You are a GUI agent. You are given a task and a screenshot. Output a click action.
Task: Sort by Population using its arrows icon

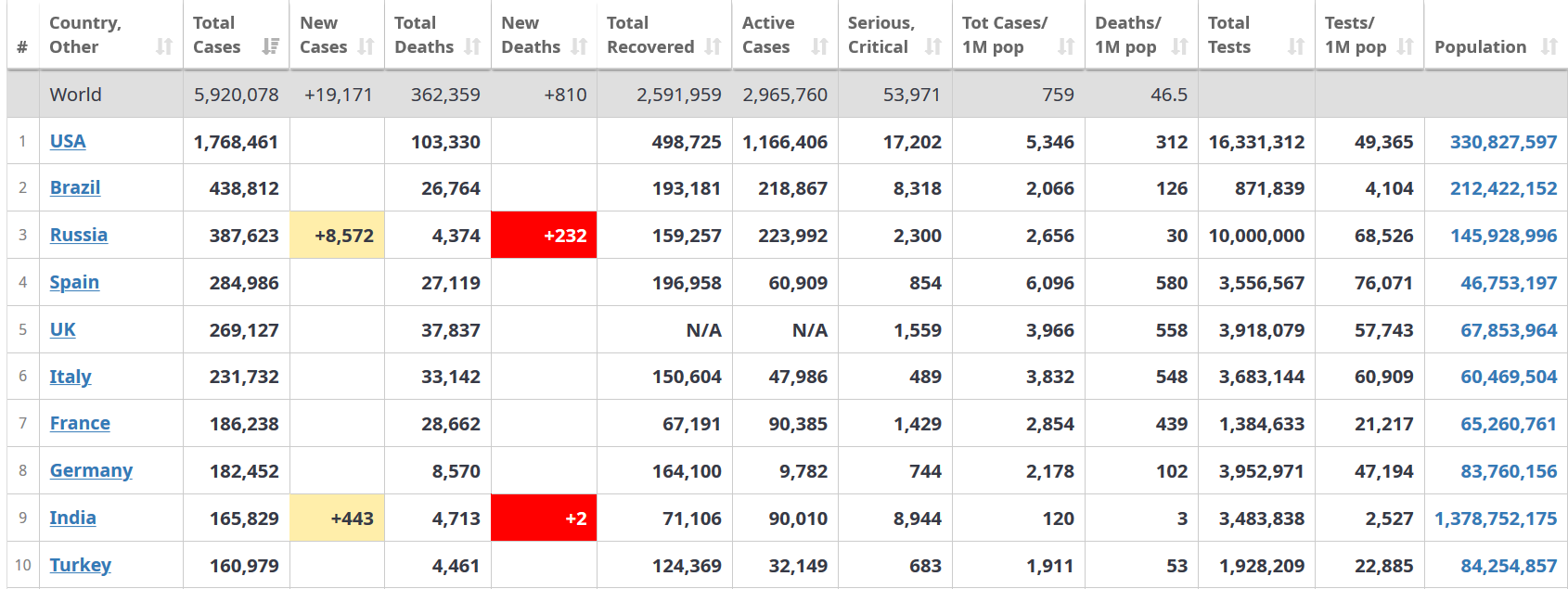(x=1549, y=46)
